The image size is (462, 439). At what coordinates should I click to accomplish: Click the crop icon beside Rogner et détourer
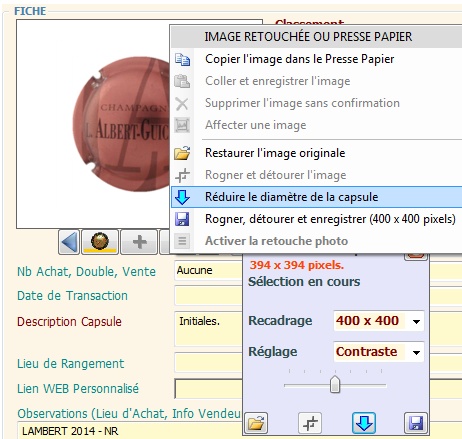click(x=182, y=175)
